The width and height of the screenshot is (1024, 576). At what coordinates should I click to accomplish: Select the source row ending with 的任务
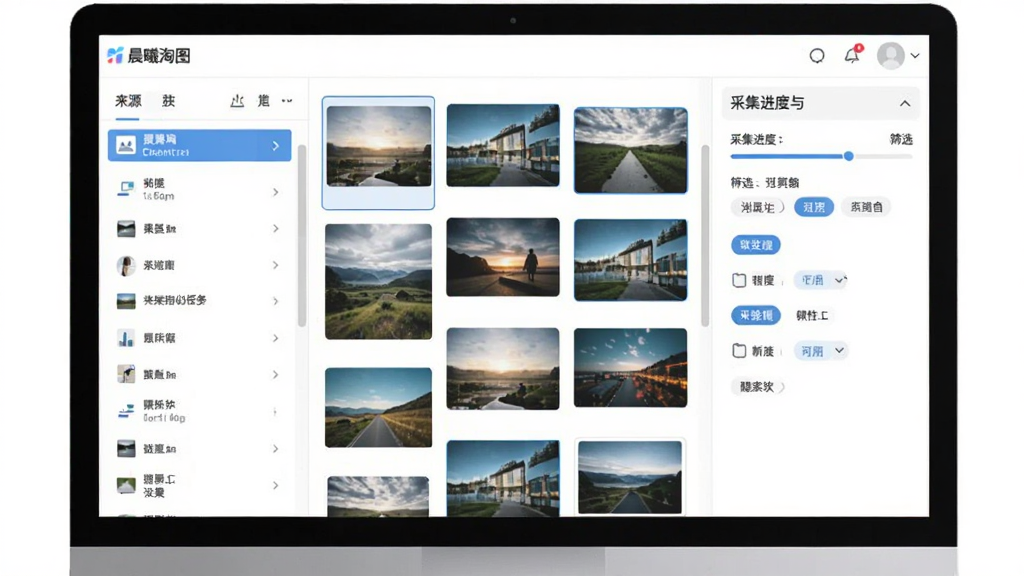tap(199, 300)
